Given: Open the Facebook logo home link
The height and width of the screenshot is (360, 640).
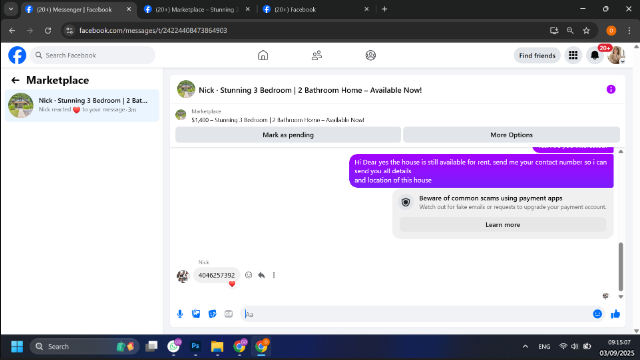Looking at the screenshot, I should pyautogui.click(x=17, y=55).
